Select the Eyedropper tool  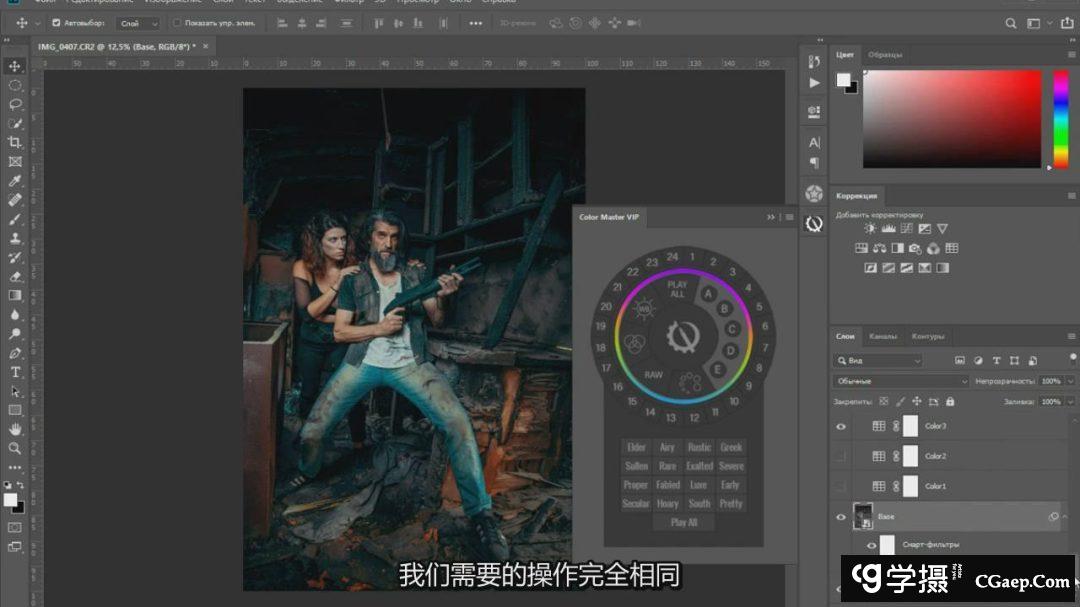pyautogui.click(x=15, y=181)
